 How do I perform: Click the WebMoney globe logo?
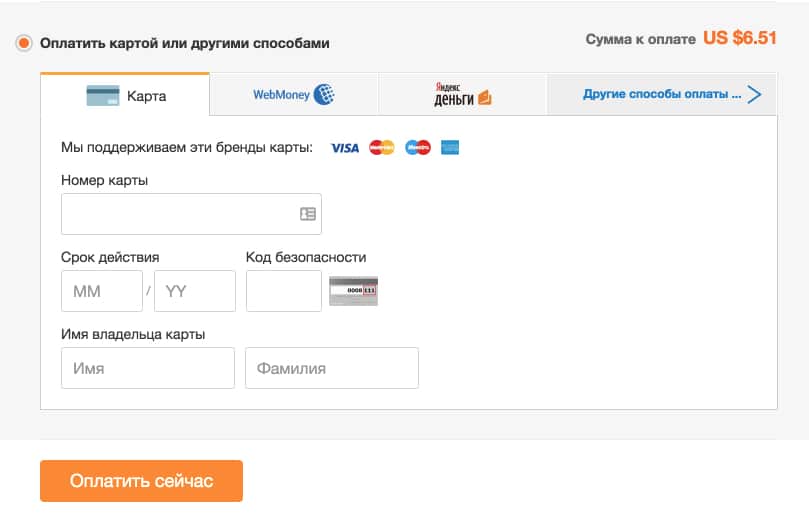click(x=324, y=95)
